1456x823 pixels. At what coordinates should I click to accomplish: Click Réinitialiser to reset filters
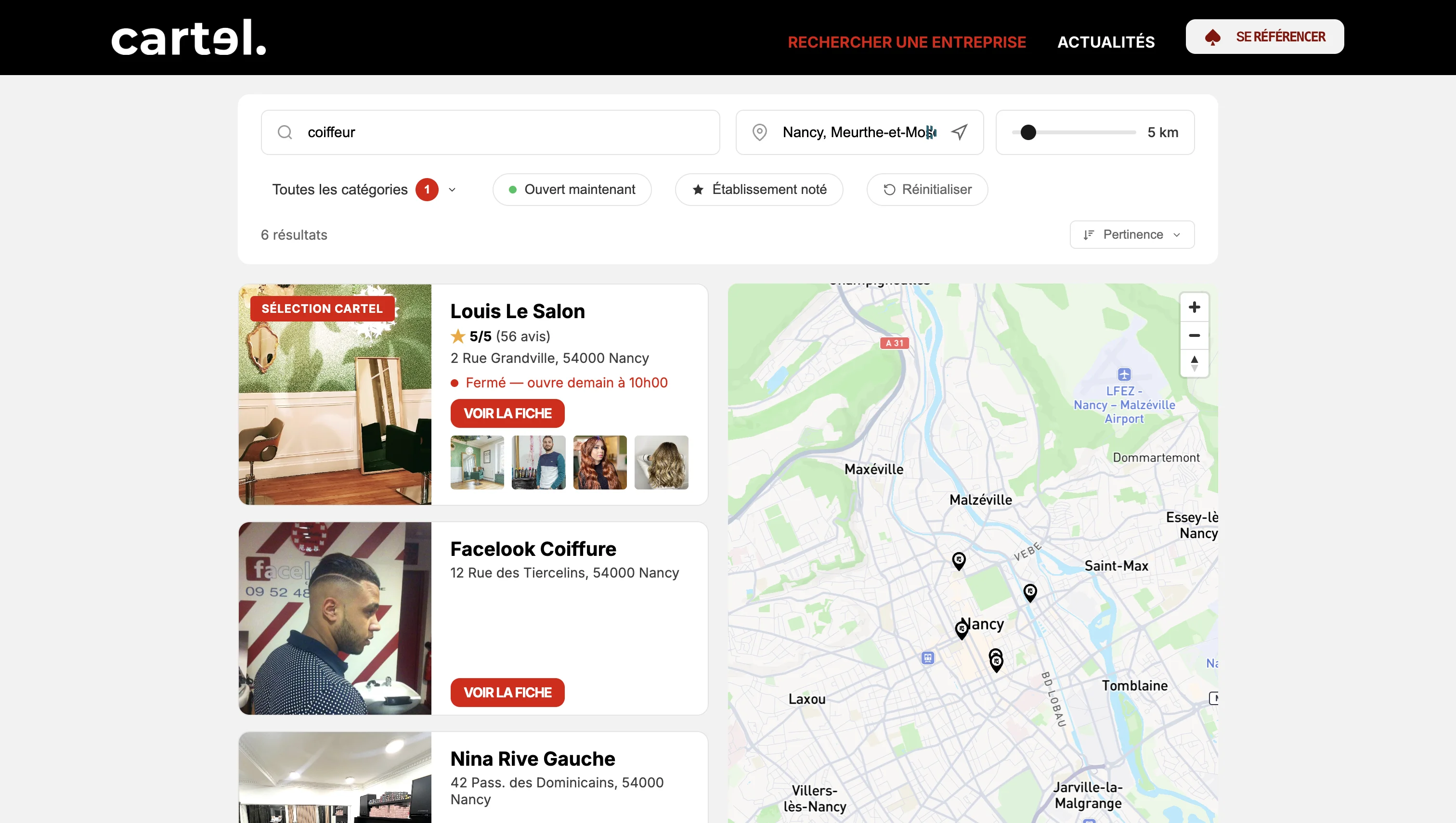tap(927, 189)
